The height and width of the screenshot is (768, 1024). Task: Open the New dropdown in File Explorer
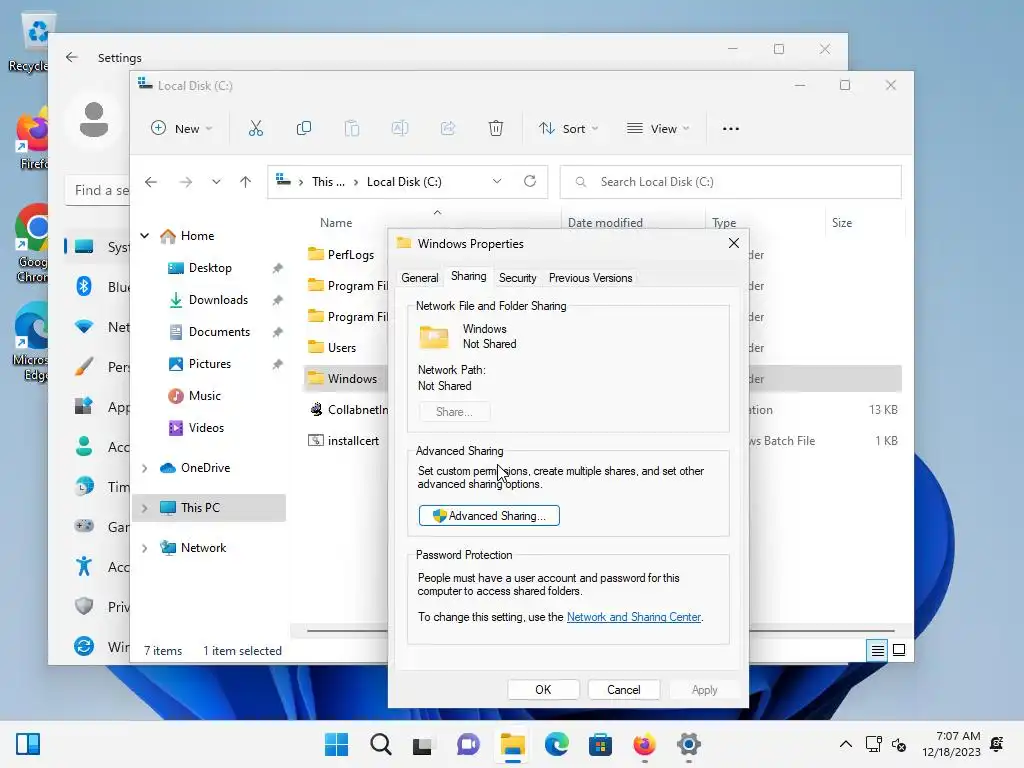182,129
